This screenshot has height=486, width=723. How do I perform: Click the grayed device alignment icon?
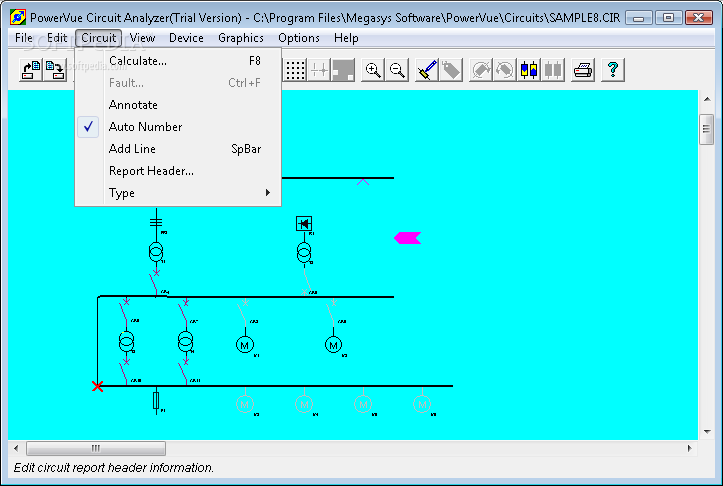coord(553,70)
